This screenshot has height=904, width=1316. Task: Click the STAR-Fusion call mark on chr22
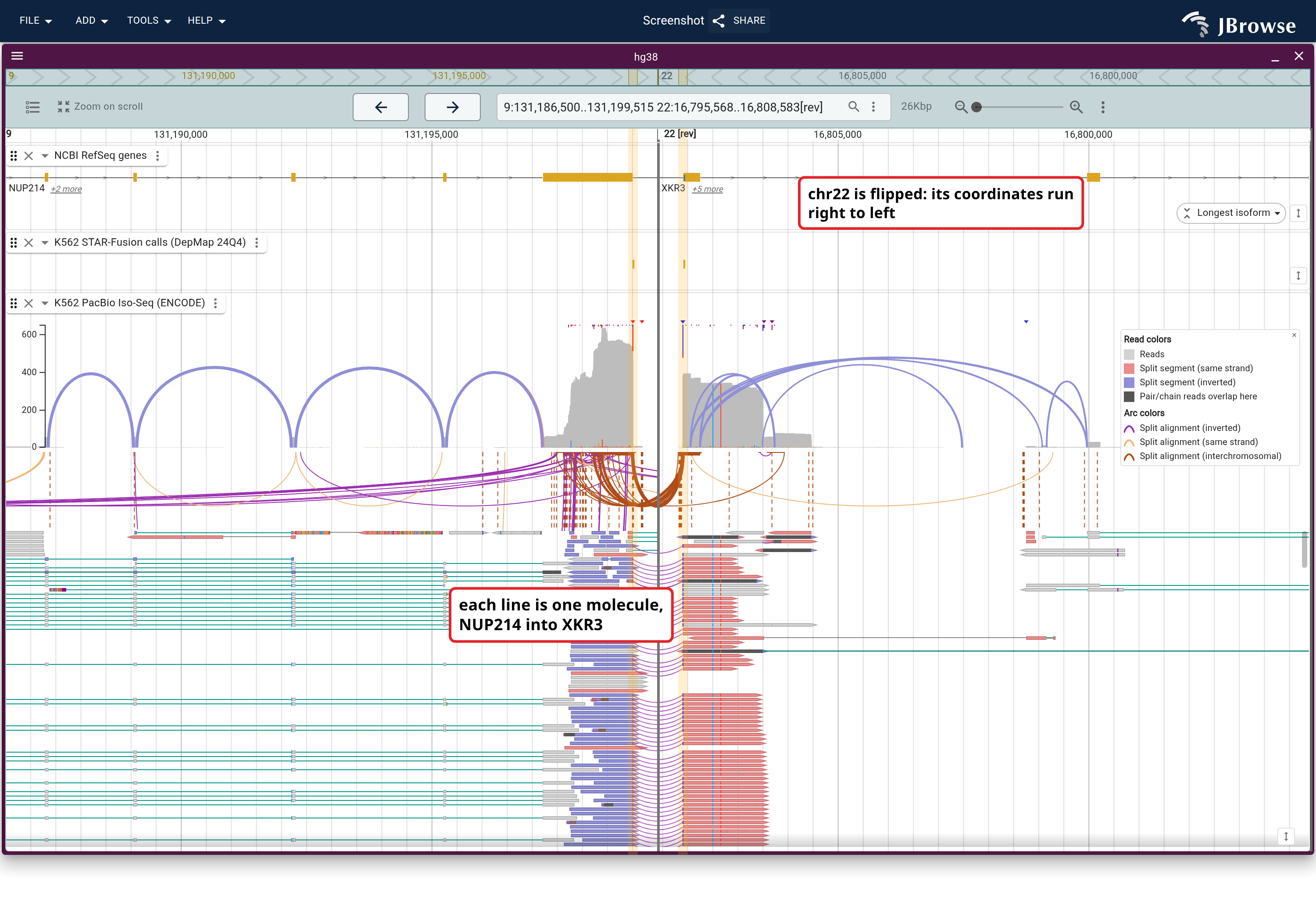pyautogui.click(x=684, y=264)
